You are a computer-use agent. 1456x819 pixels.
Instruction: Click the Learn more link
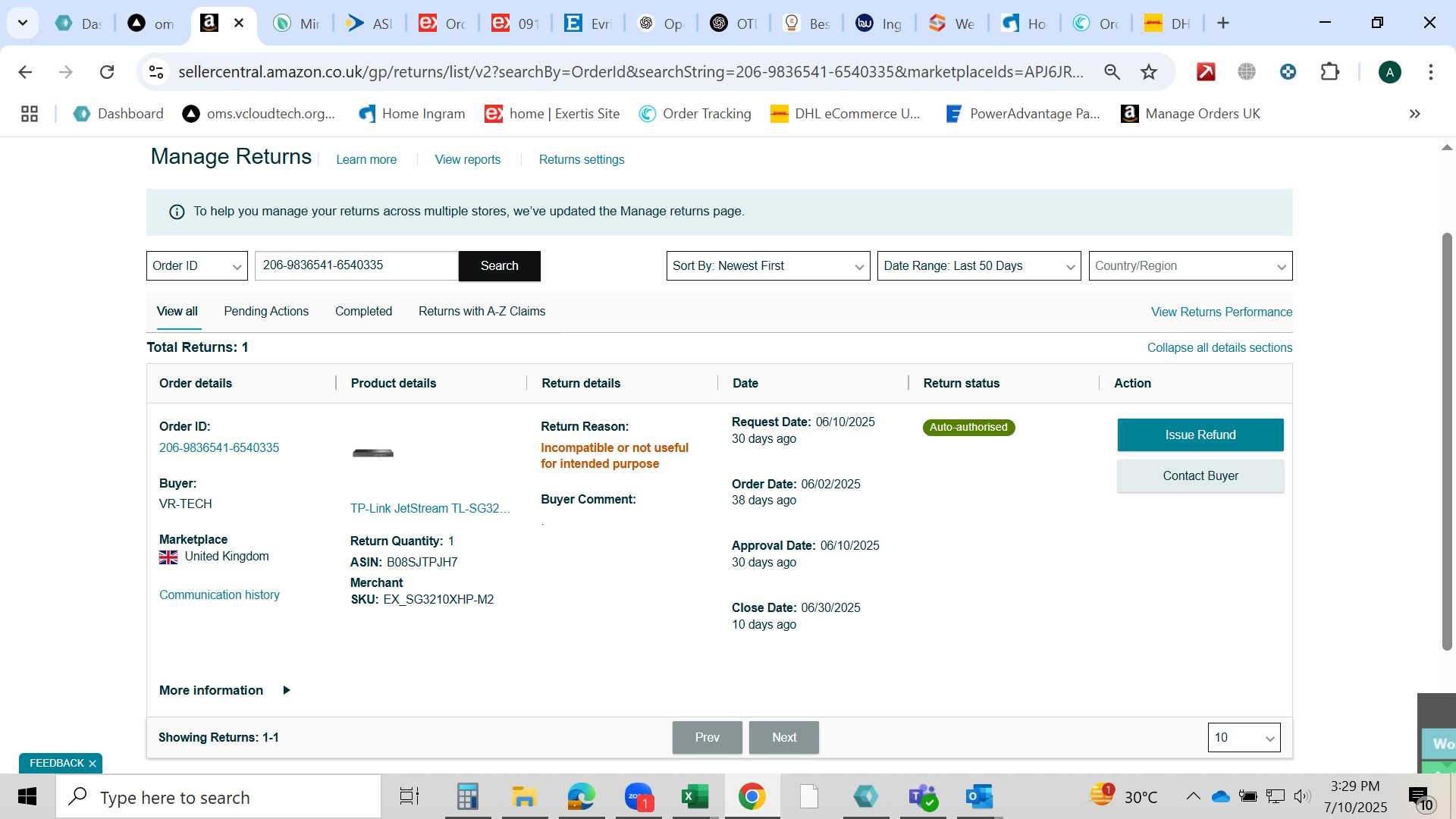click(366, 160)
